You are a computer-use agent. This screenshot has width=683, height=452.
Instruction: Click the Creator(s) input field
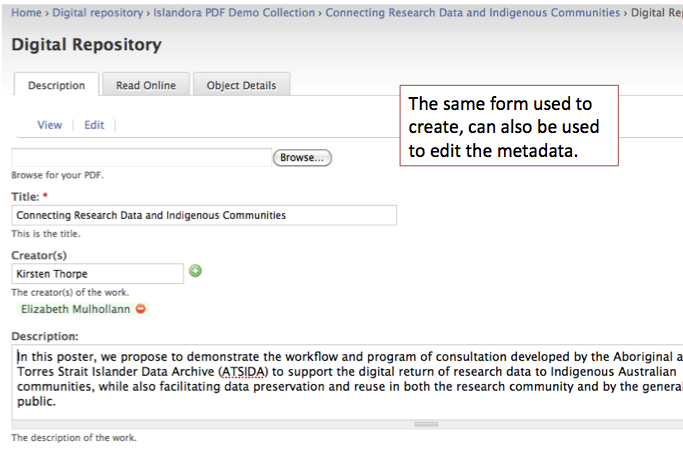pyautogui.click(x=98, y=273)
